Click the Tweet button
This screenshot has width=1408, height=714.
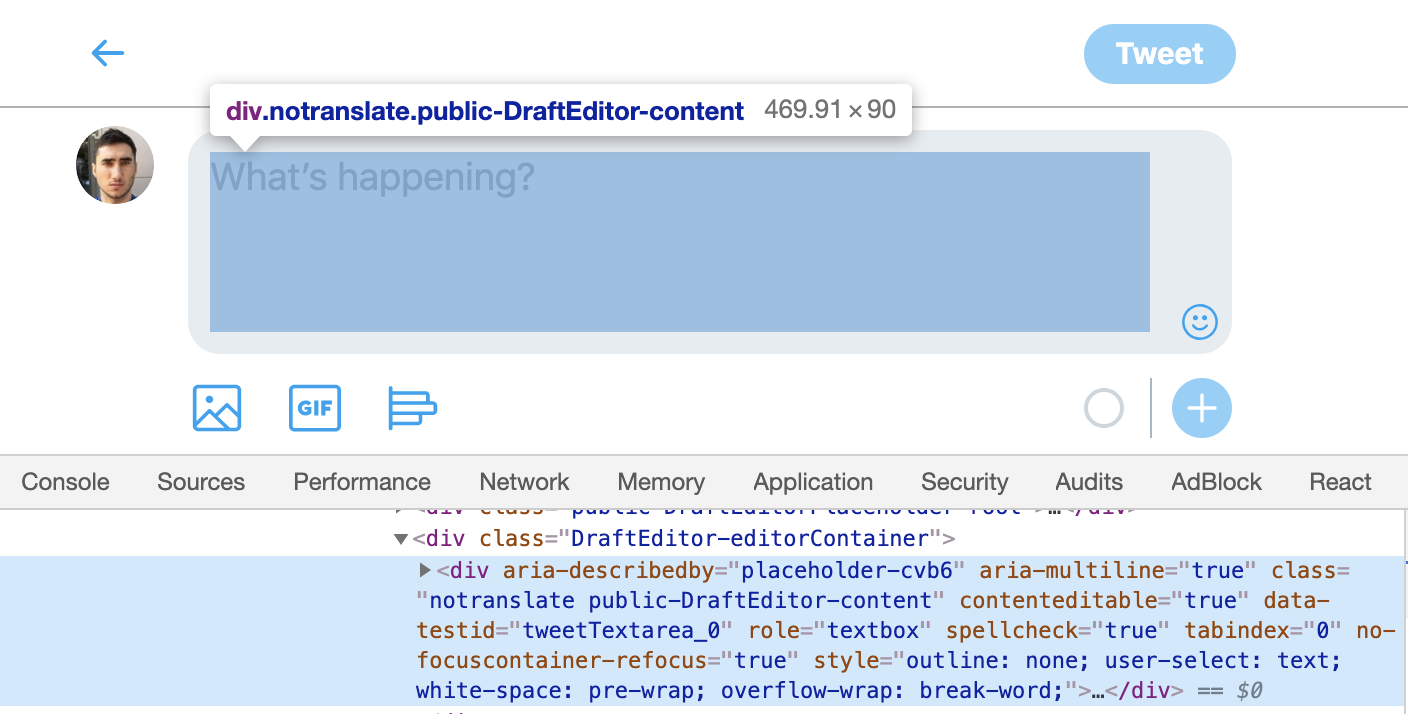(1160, 54)
